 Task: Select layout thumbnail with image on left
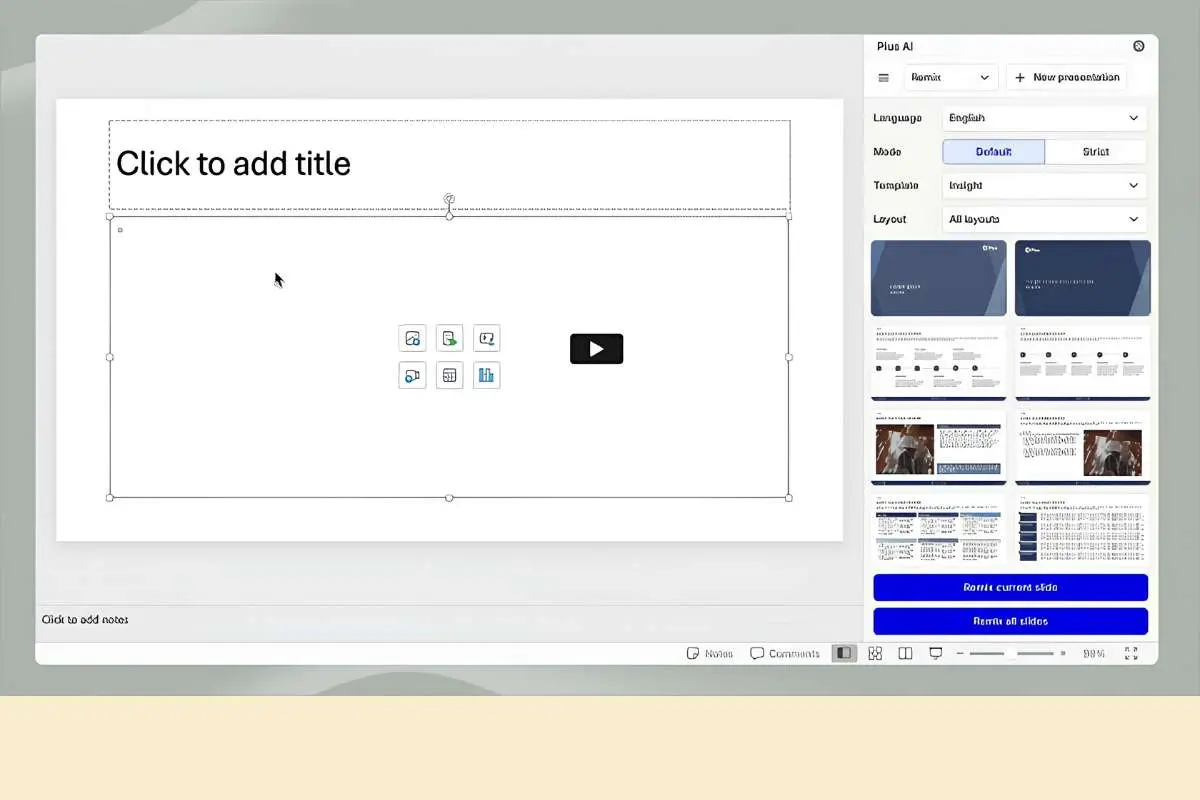tap(938, 447)
